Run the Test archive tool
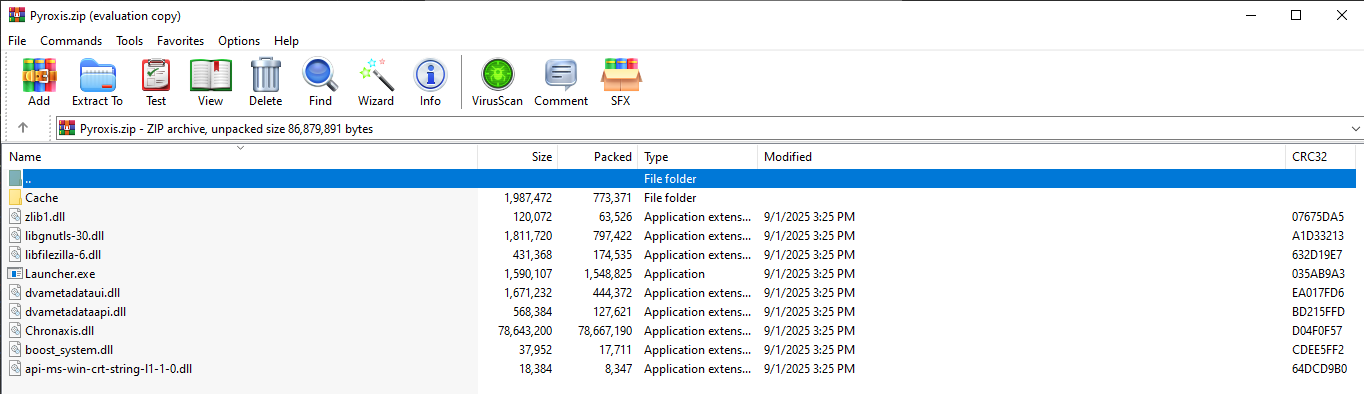 pyautogui.click(x=156, y=82)
